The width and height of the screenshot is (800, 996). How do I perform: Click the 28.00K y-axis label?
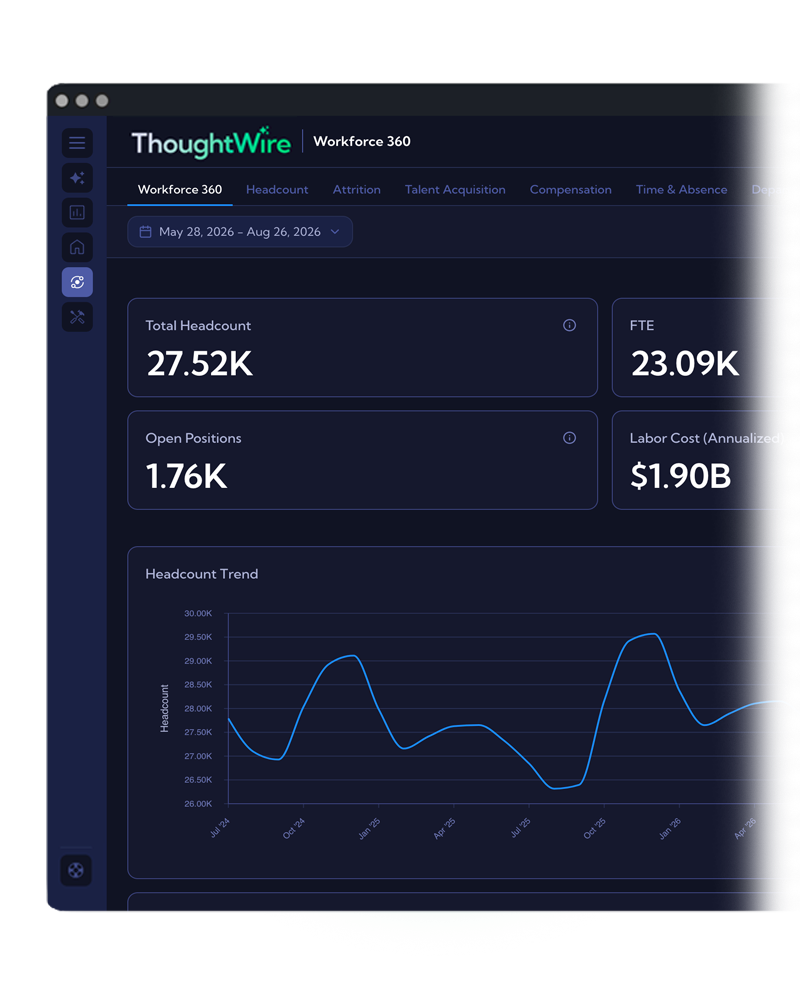click(x=198, y=708)
